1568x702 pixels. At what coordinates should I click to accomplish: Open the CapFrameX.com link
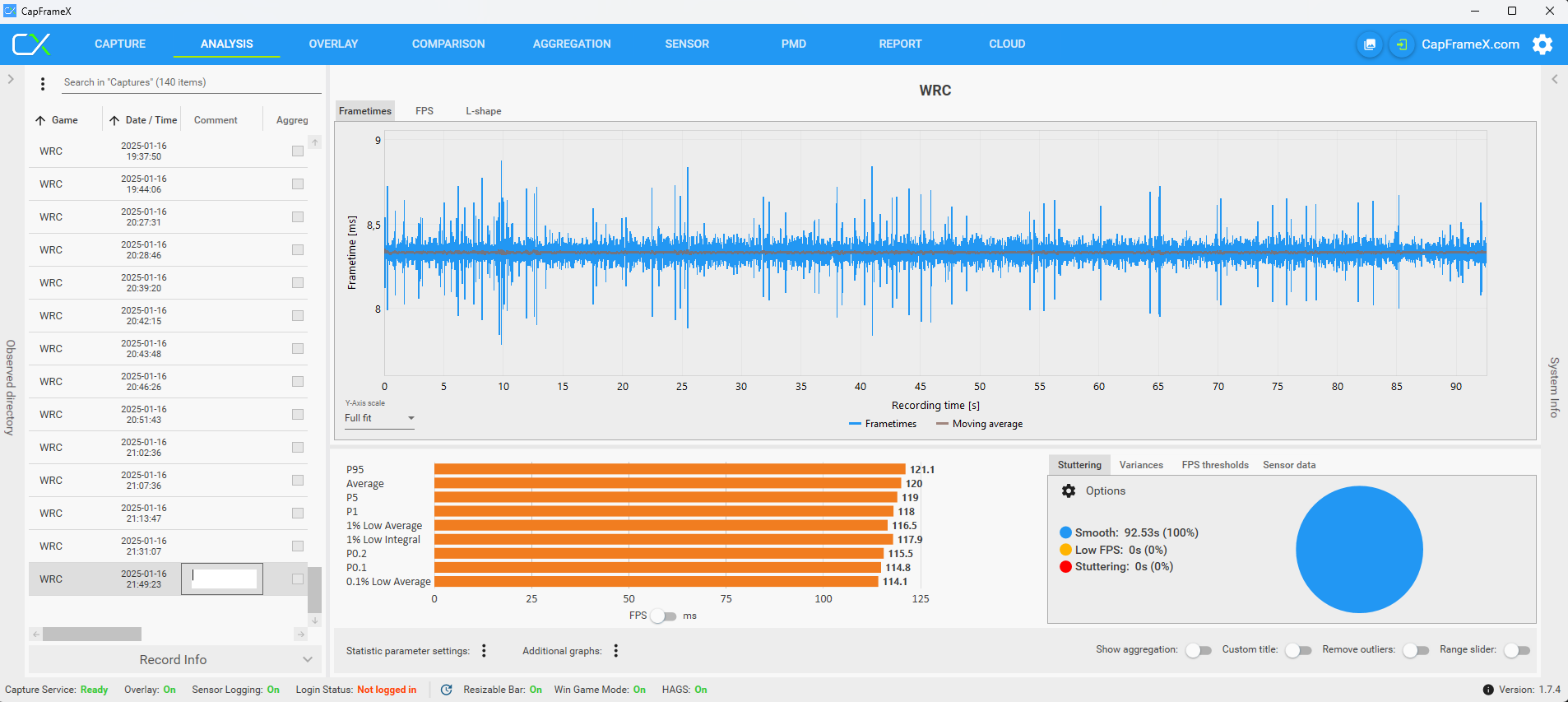(1470, 44)
